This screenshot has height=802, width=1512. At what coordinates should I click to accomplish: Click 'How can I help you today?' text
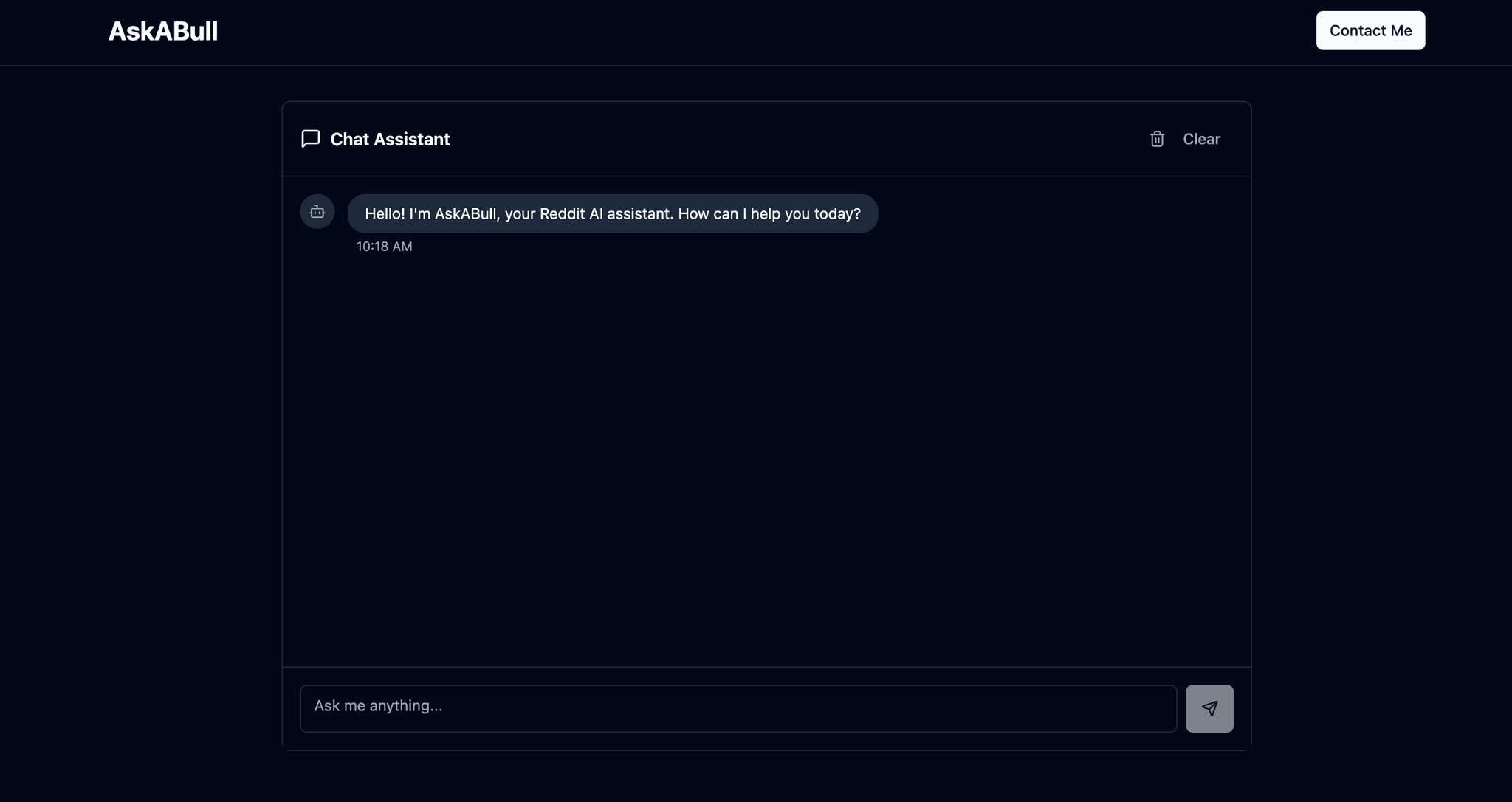pos(769,213)
